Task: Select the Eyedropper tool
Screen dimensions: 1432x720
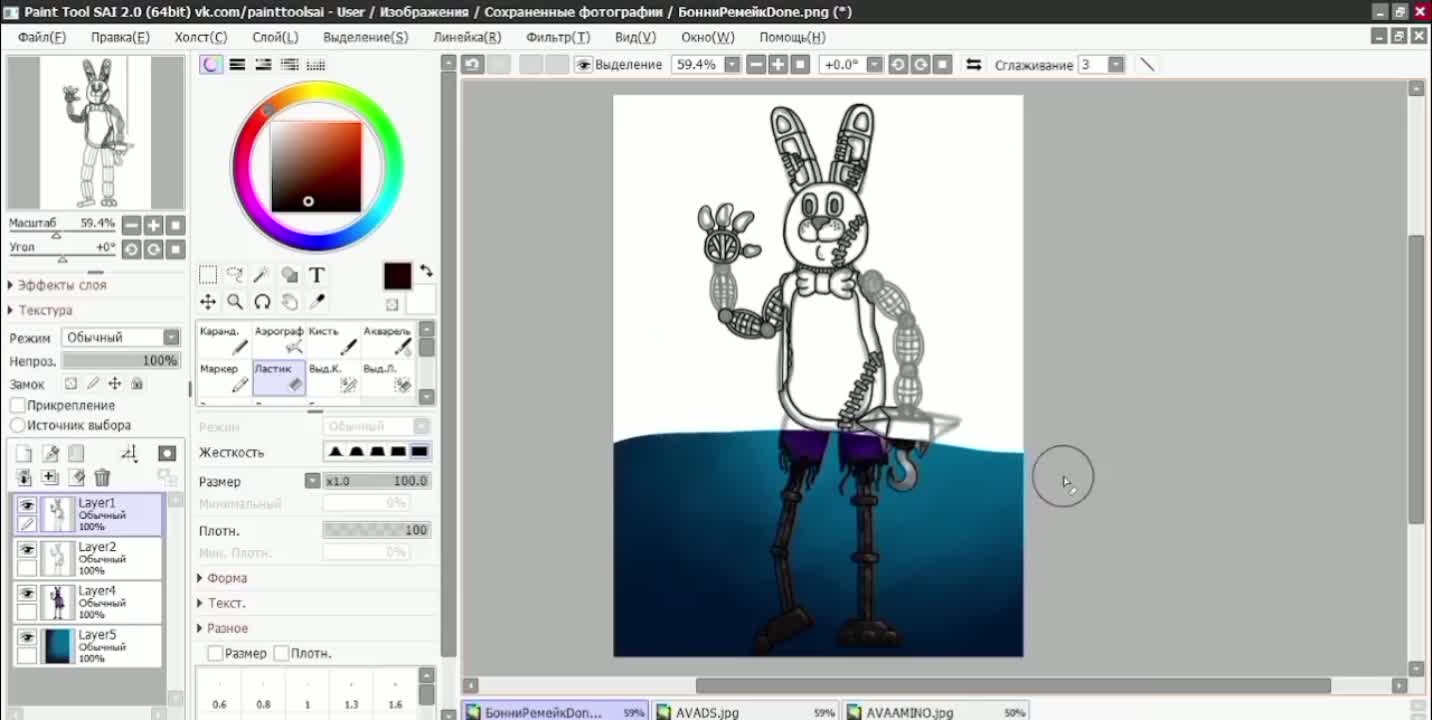Action: (x=316, y=302)
